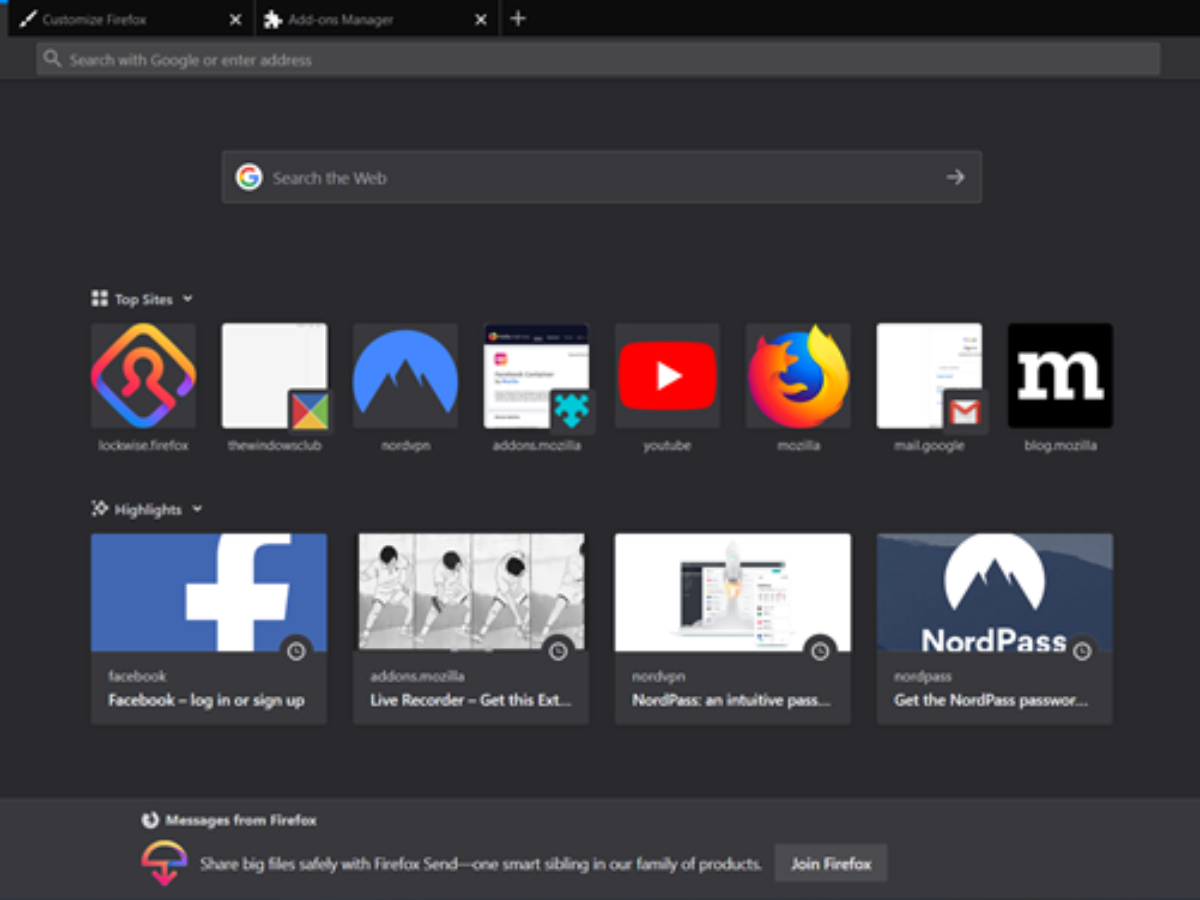
Task: Click the Top Sites grid icon
Action: coord(99,298)
